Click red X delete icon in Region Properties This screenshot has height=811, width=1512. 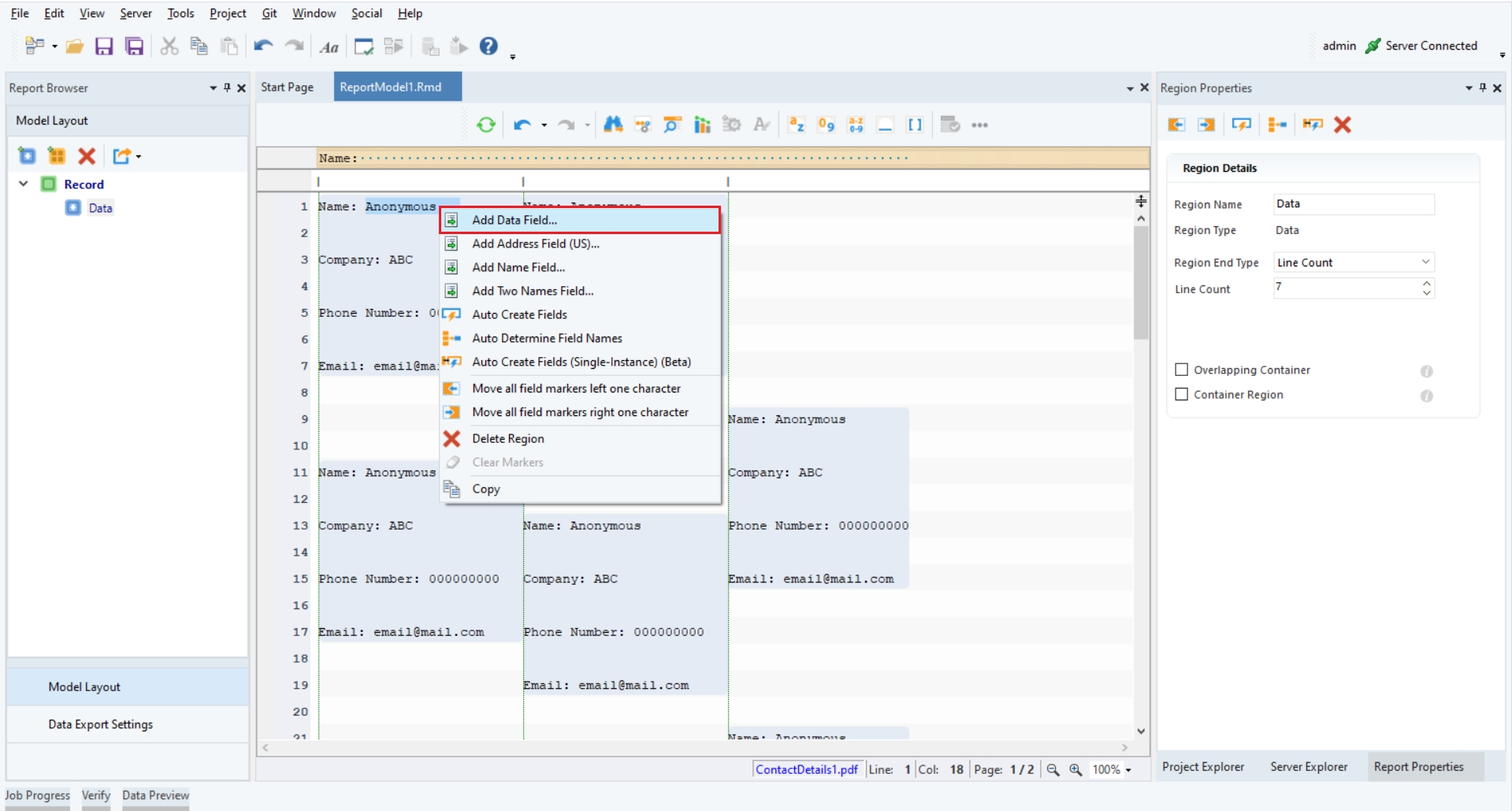(1343, 125)
